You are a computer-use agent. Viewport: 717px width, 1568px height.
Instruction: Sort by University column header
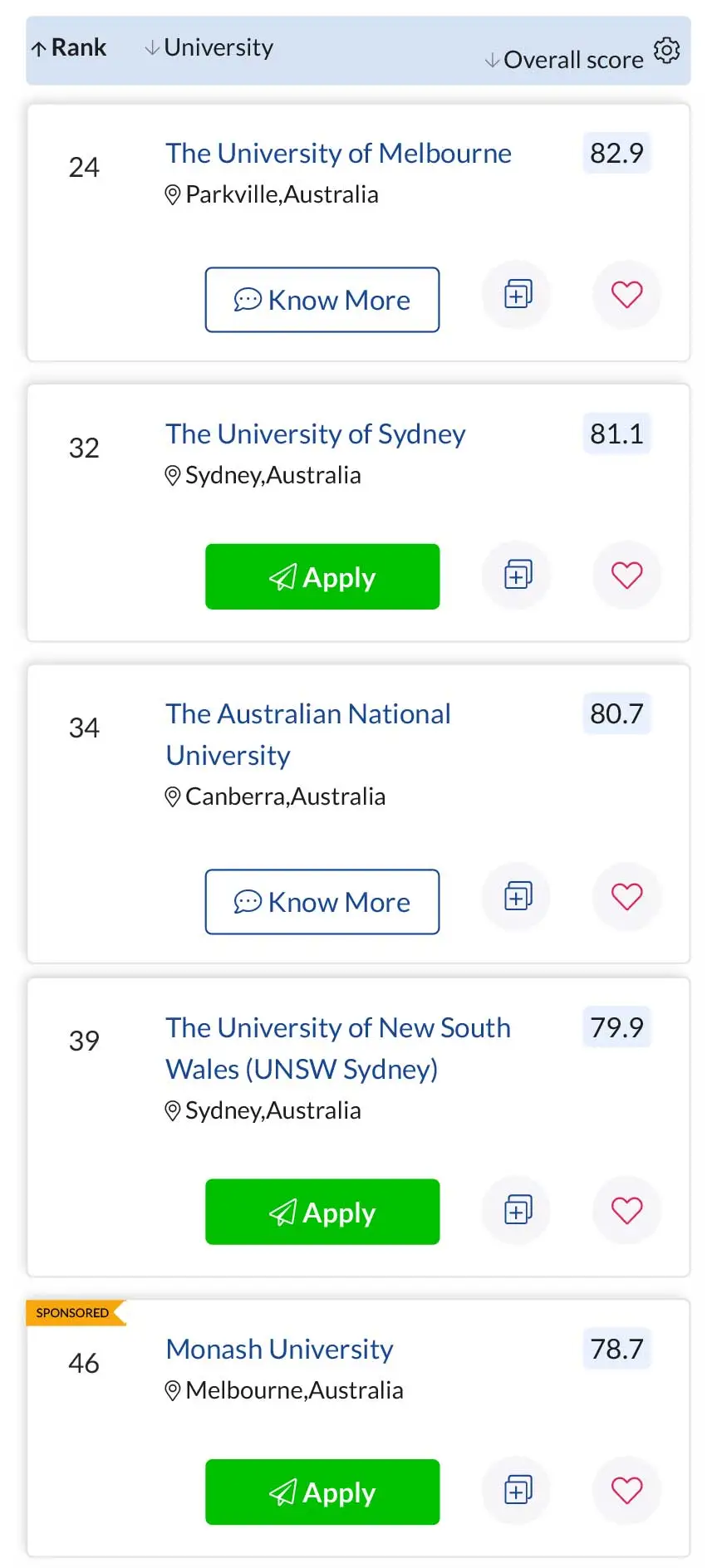point(209,48)
